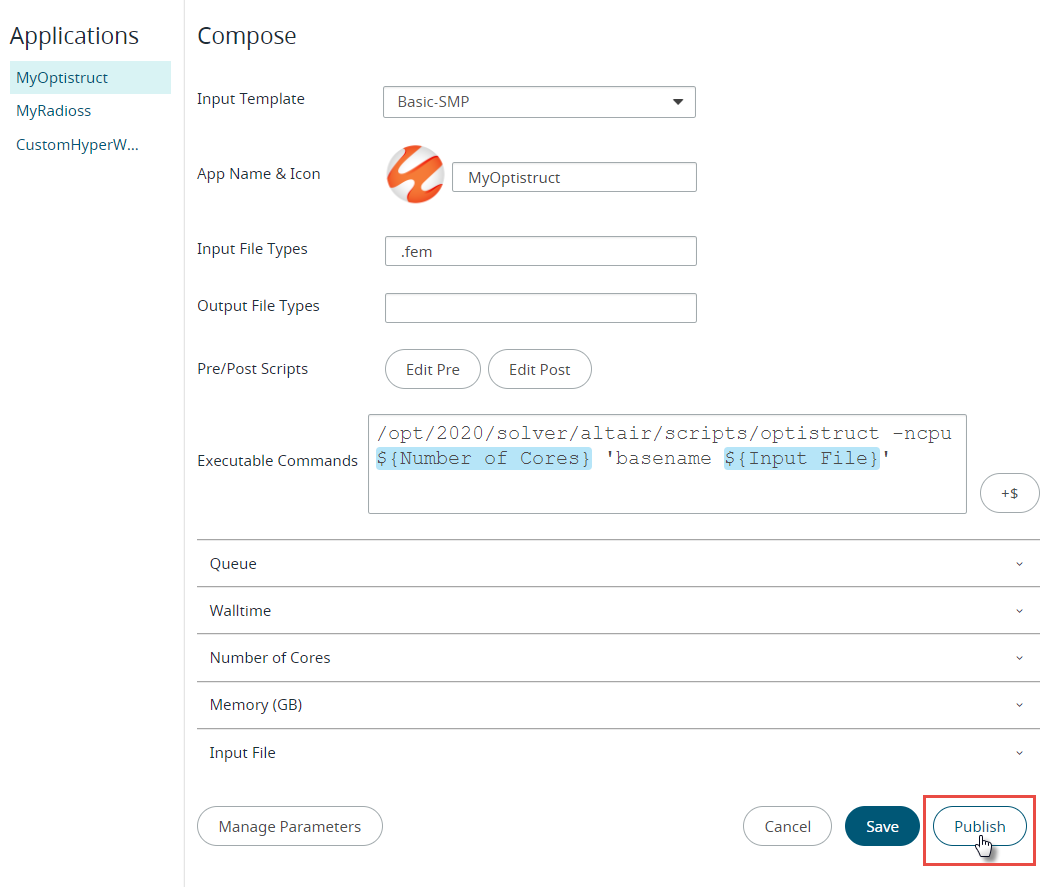Select the ${Number of Cores} variable token

pos(483,459)
